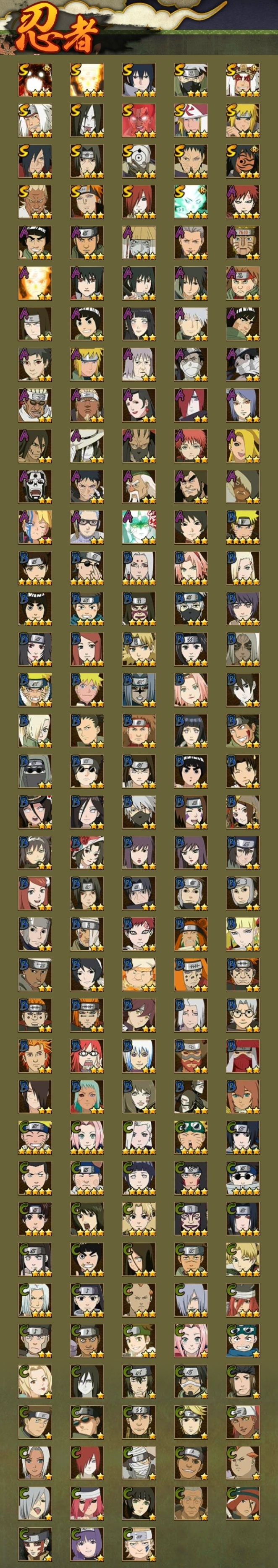
Task: Choose the blonde Deidara A-rank portrait
Action: tap(243, 445)
